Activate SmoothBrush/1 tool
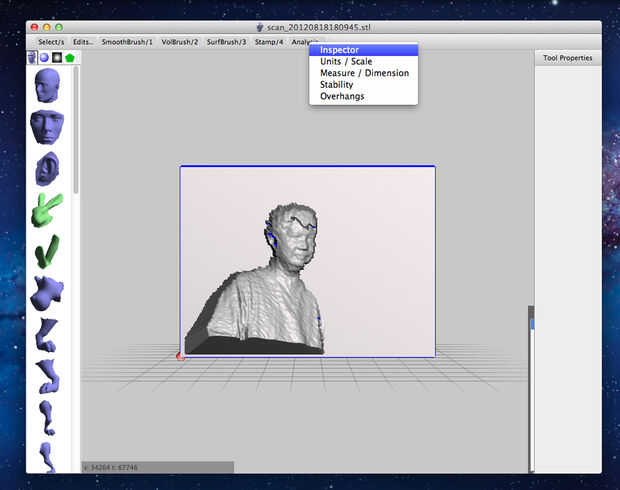 point(127,42)
